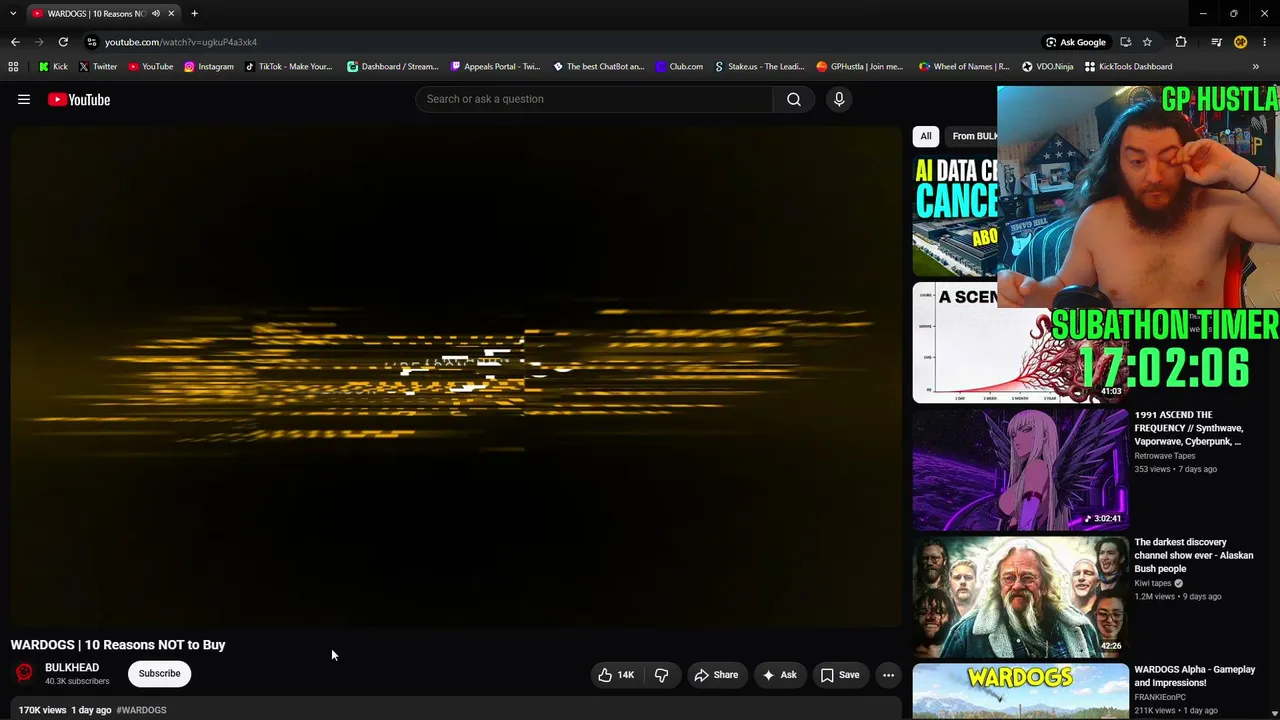Open the BULKHEAD channel avatar
Screen dimensions: 1280x720
tap(25, 673)
